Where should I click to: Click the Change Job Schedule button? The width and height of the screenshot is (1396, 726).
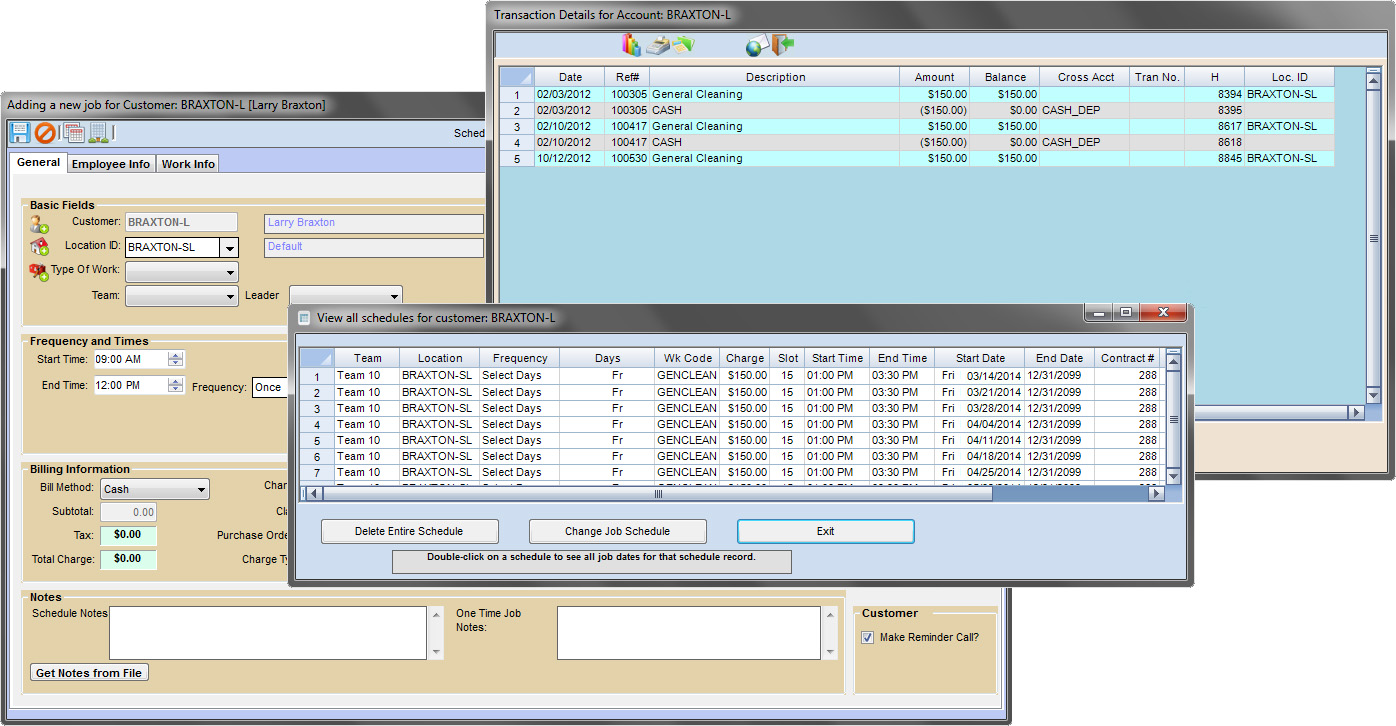point(617,531)
